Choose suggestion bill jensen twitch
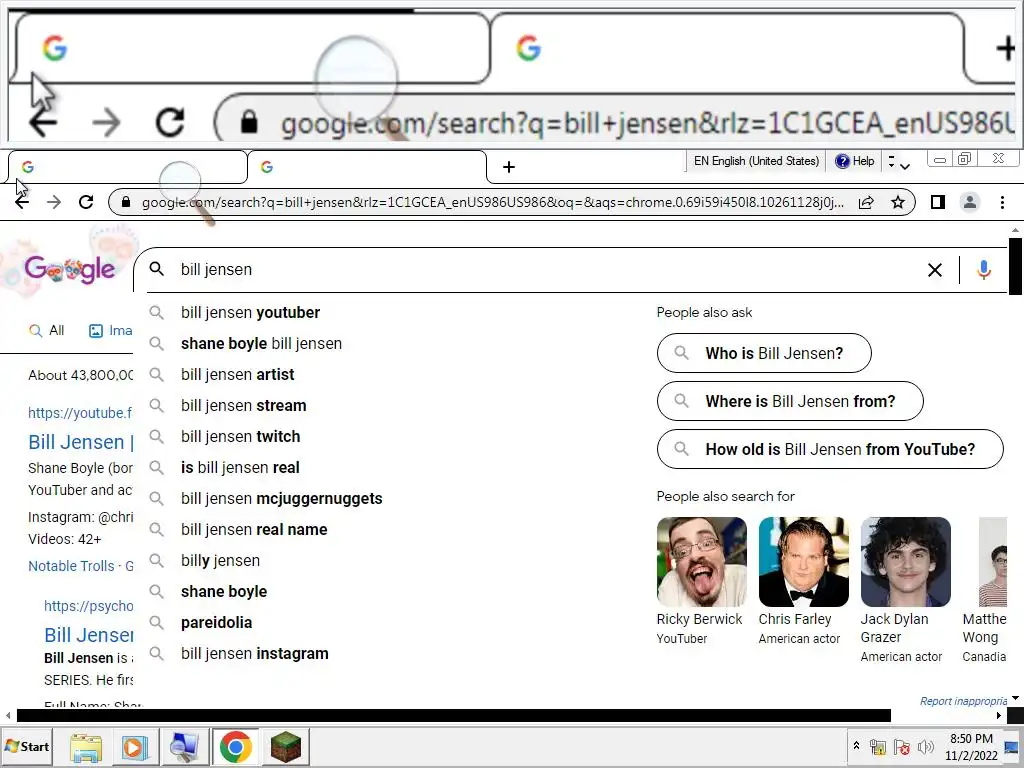 (240, 436)
